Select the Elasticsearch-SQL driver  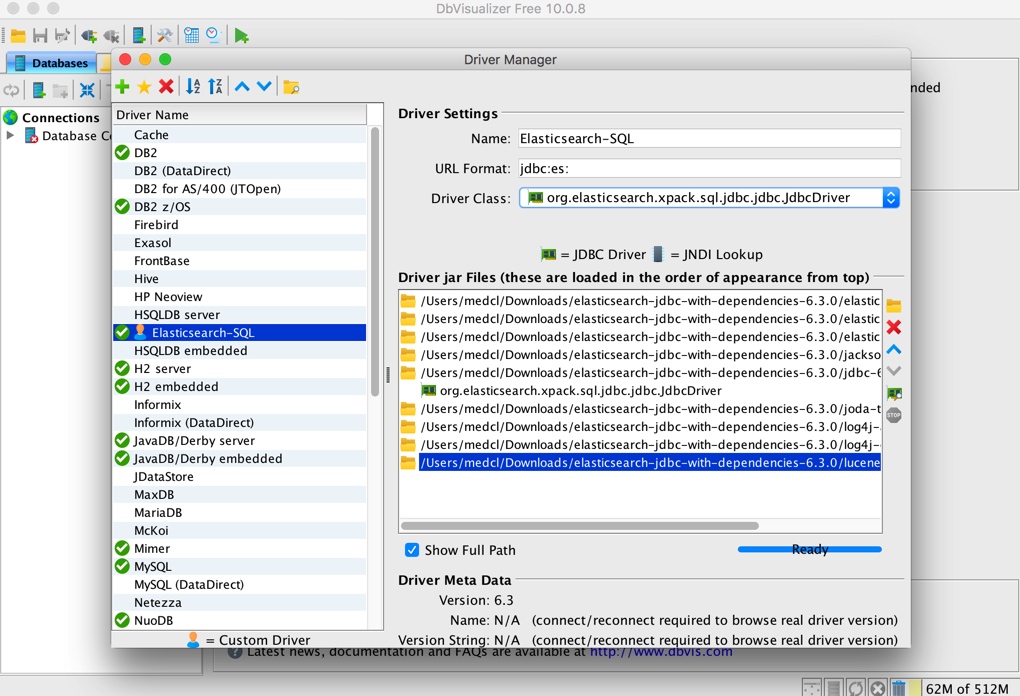[x=239, y=332]
